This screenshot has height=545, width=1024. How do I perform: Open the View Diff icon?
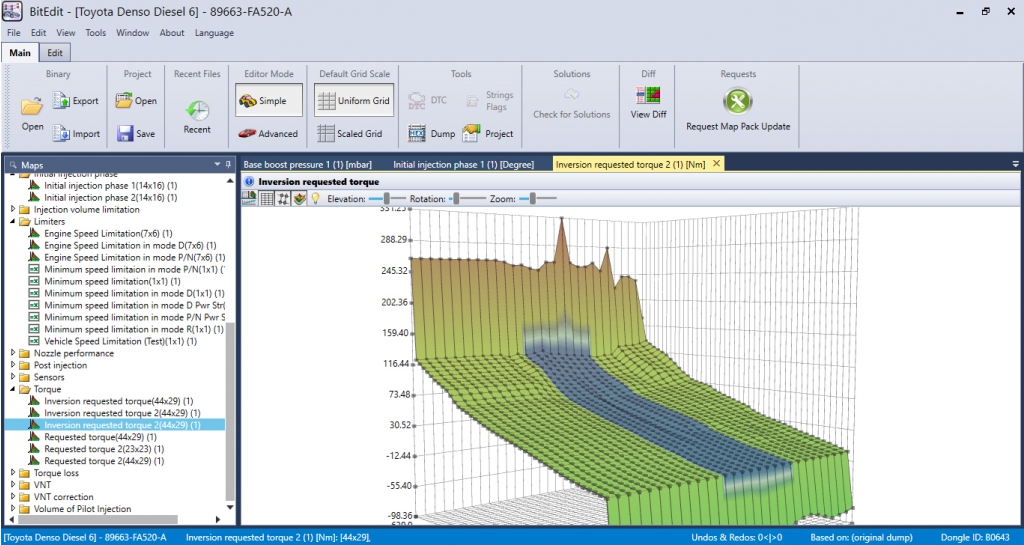[648, 95]
